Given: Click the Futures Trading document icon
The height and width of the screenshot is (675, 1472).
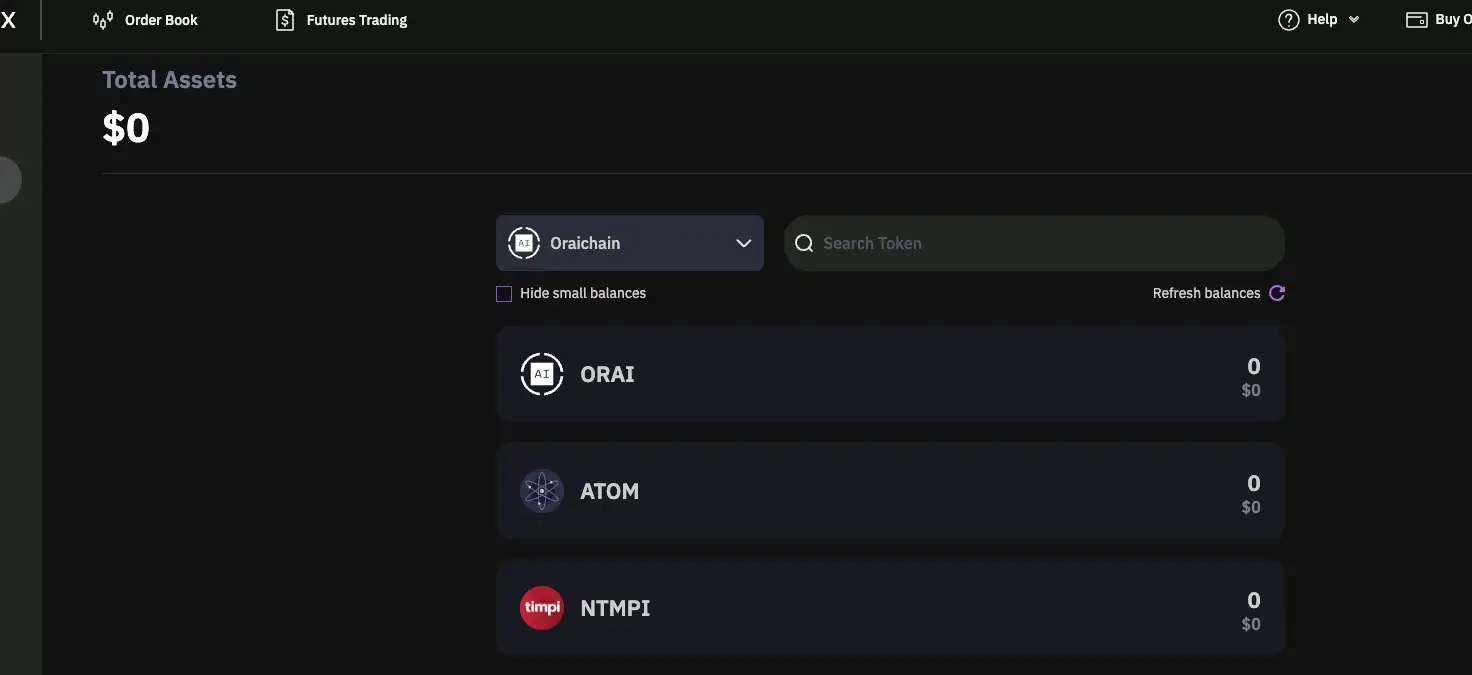Looking at the screenshot, I should pos(285,20).
